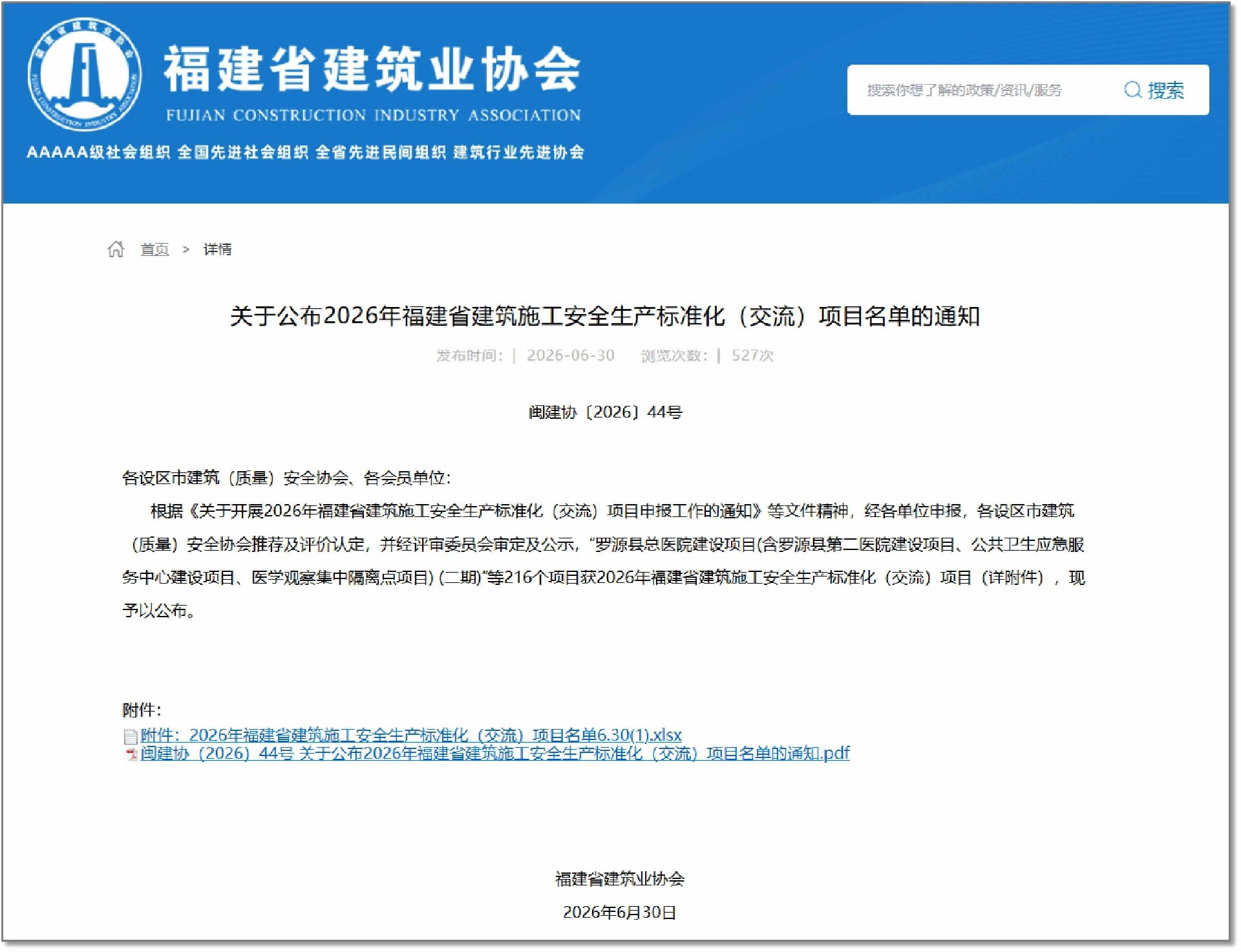Click the closing line 予以公布。
Image resolution: width=1241 pixels, height=952 pixels.
click(x=159, y=611)
